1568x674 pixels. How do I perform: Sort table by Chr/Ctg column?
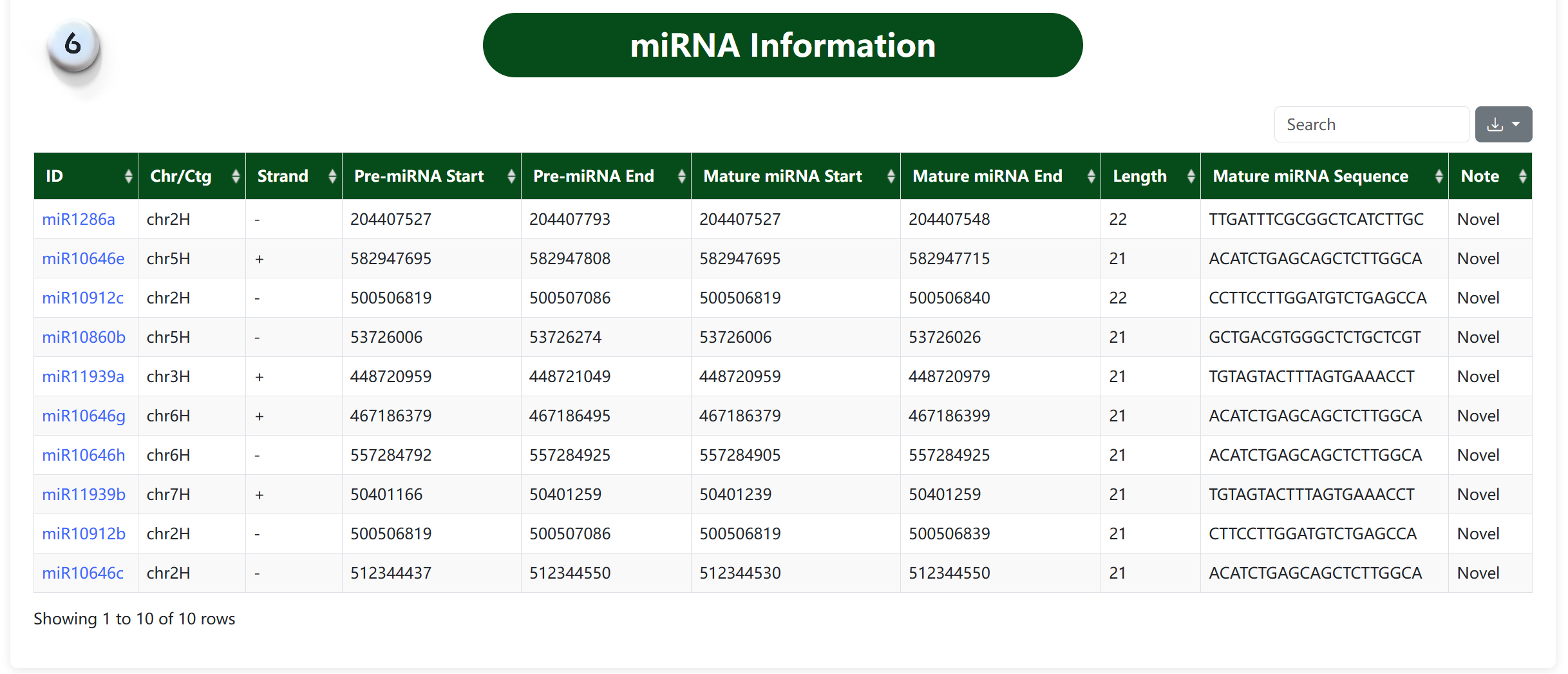click(x=236, y=176)
